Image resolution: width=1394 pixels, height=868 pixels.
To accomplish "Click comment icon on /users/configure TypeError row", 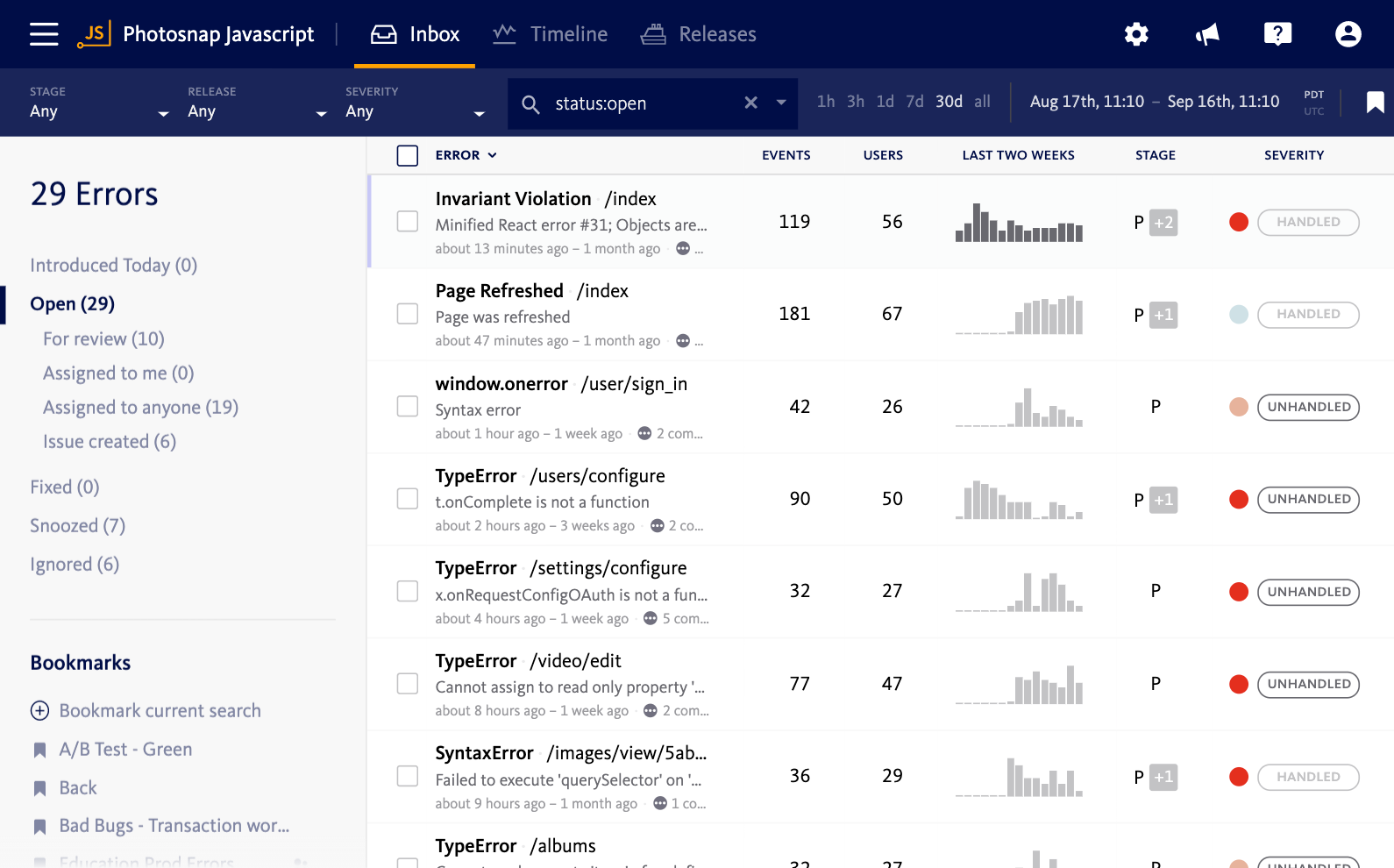I will 658,526.
